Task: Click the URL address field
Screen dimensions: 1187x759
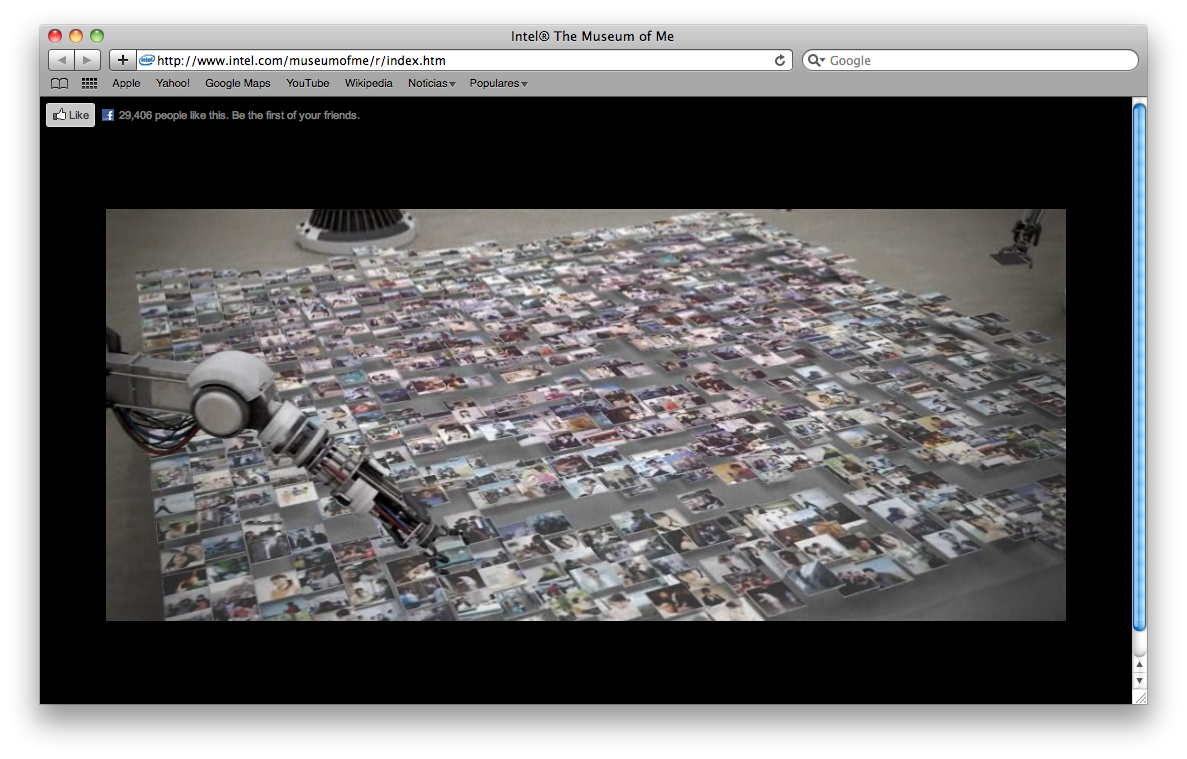Action: (x=460, y=60)
